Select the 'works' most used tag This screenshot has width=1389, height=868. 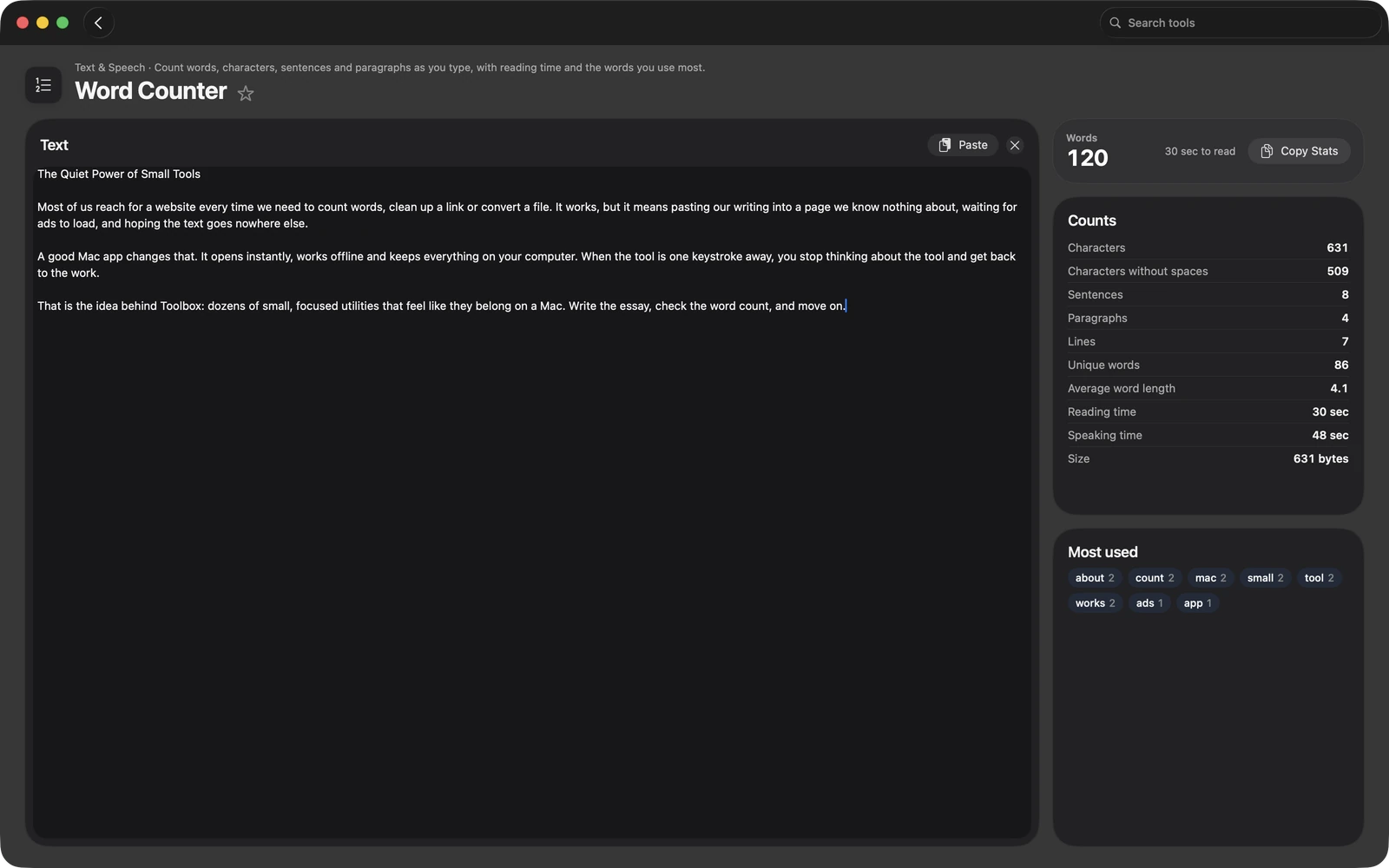click(x=1096, y=603)
